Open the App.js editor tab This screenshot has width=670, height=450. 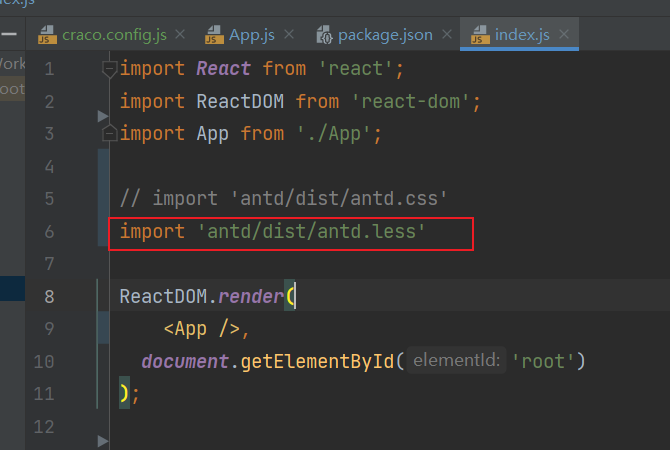pos(252,35)
